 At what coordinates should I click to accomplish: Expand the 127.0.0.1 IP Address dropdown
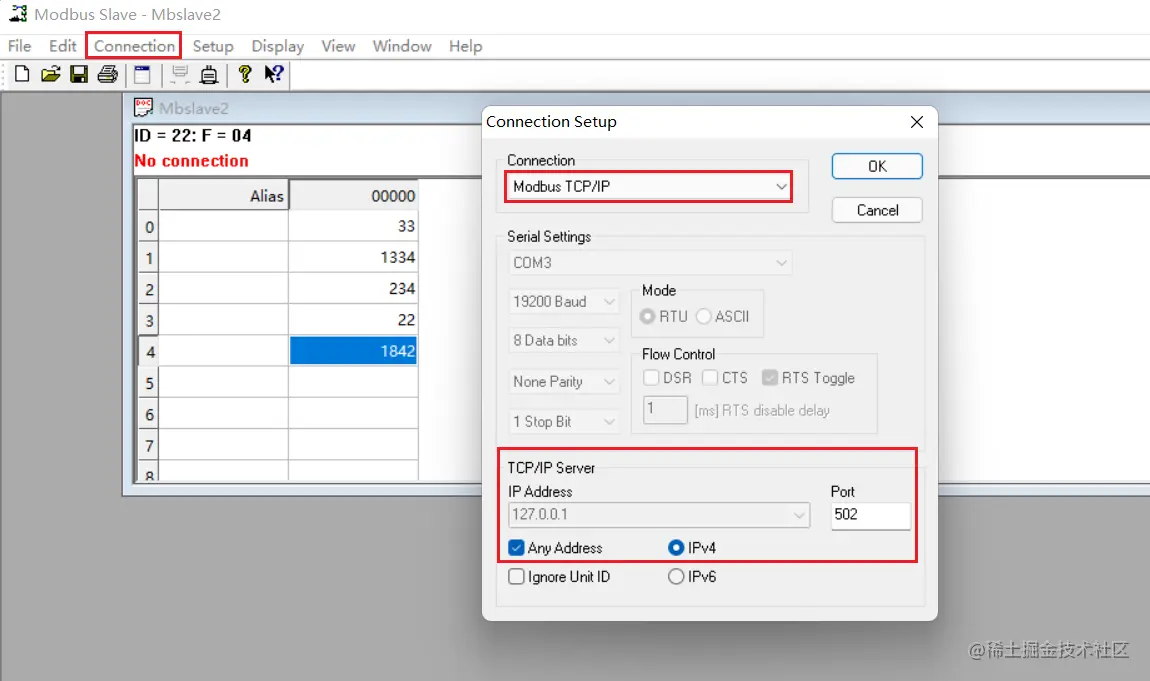659,515
